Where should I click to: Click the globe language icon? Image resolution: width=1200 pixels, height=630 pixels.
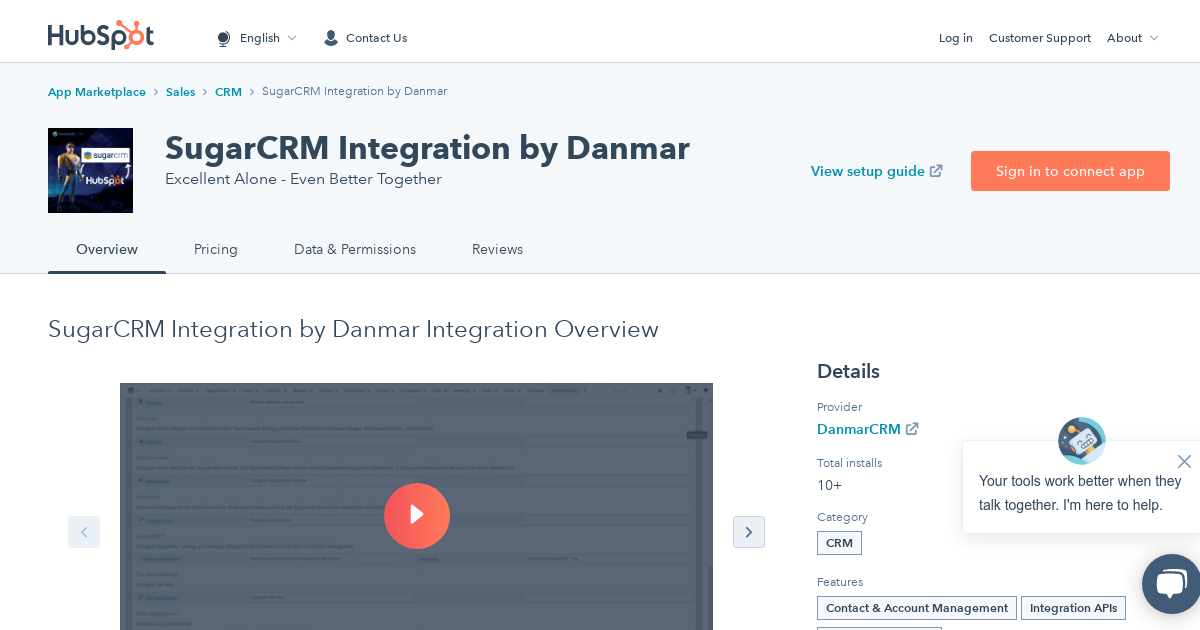click(x=224, y=38)
